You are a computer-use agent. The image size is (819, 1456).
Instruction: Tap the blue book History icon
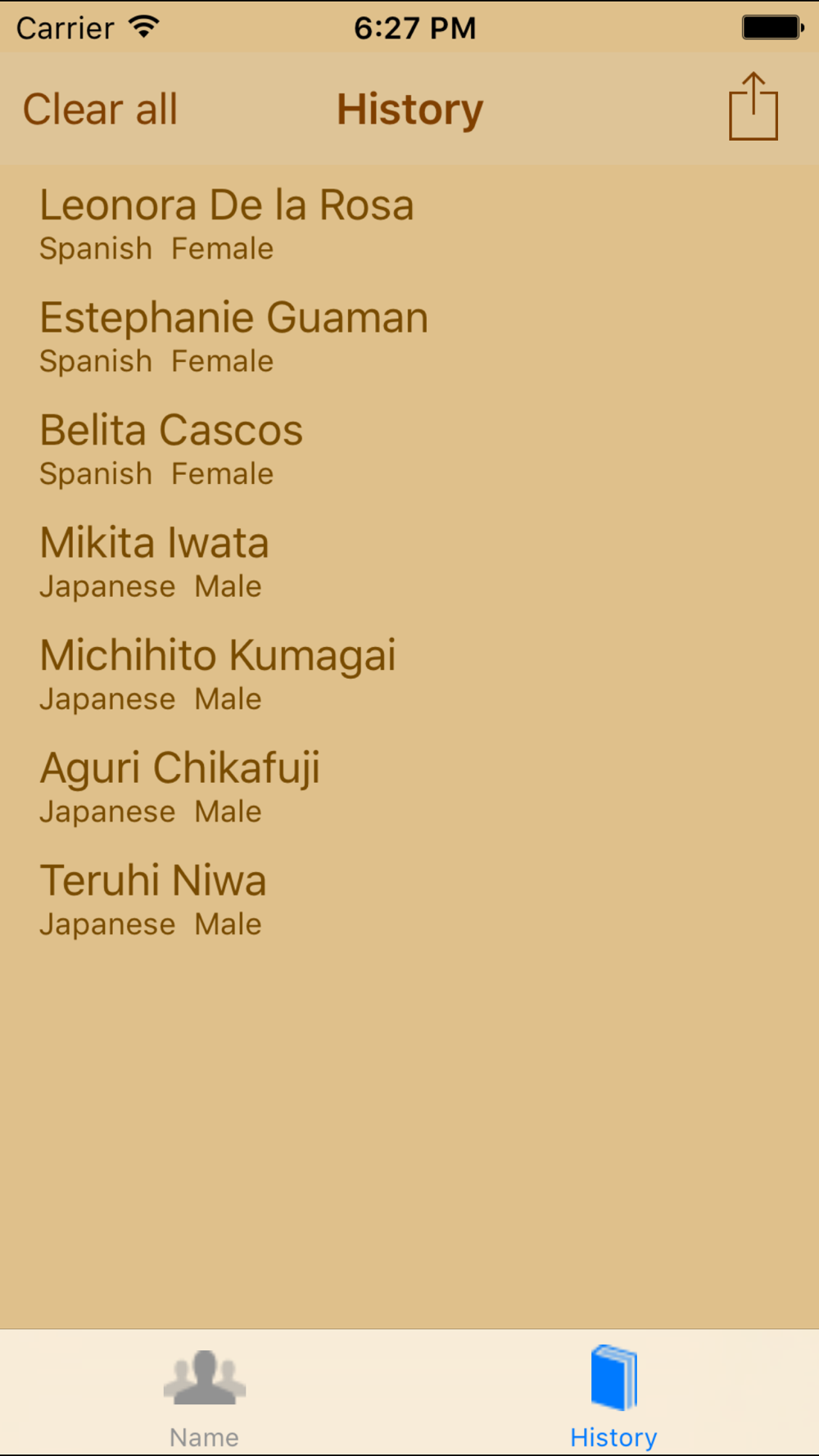613,1377
